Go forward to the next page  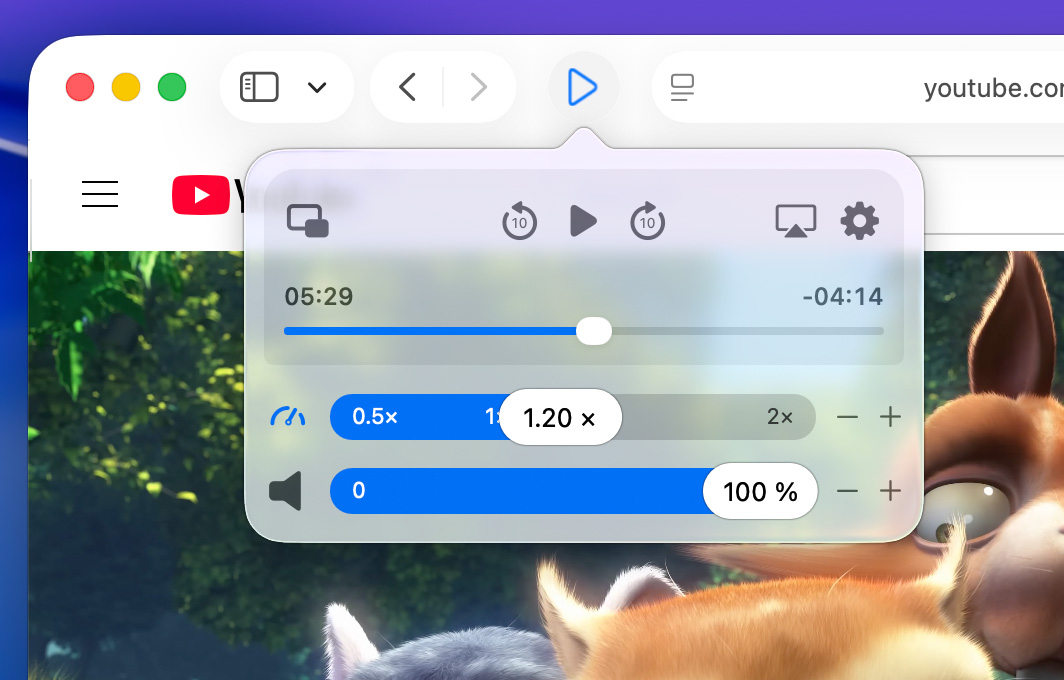point(479,87)
